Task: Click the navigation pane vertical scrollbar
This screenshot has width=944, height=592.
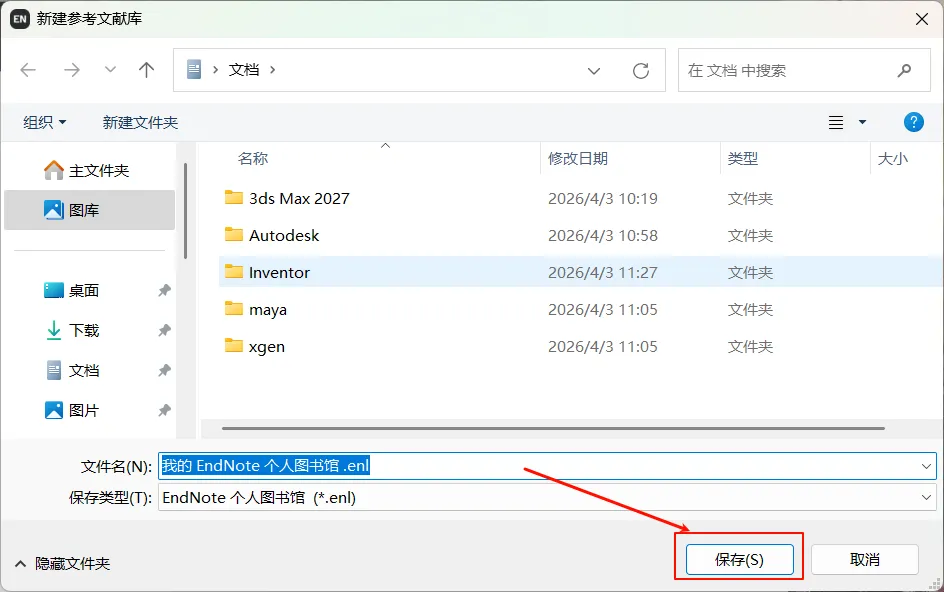Action: pos(185,211)
